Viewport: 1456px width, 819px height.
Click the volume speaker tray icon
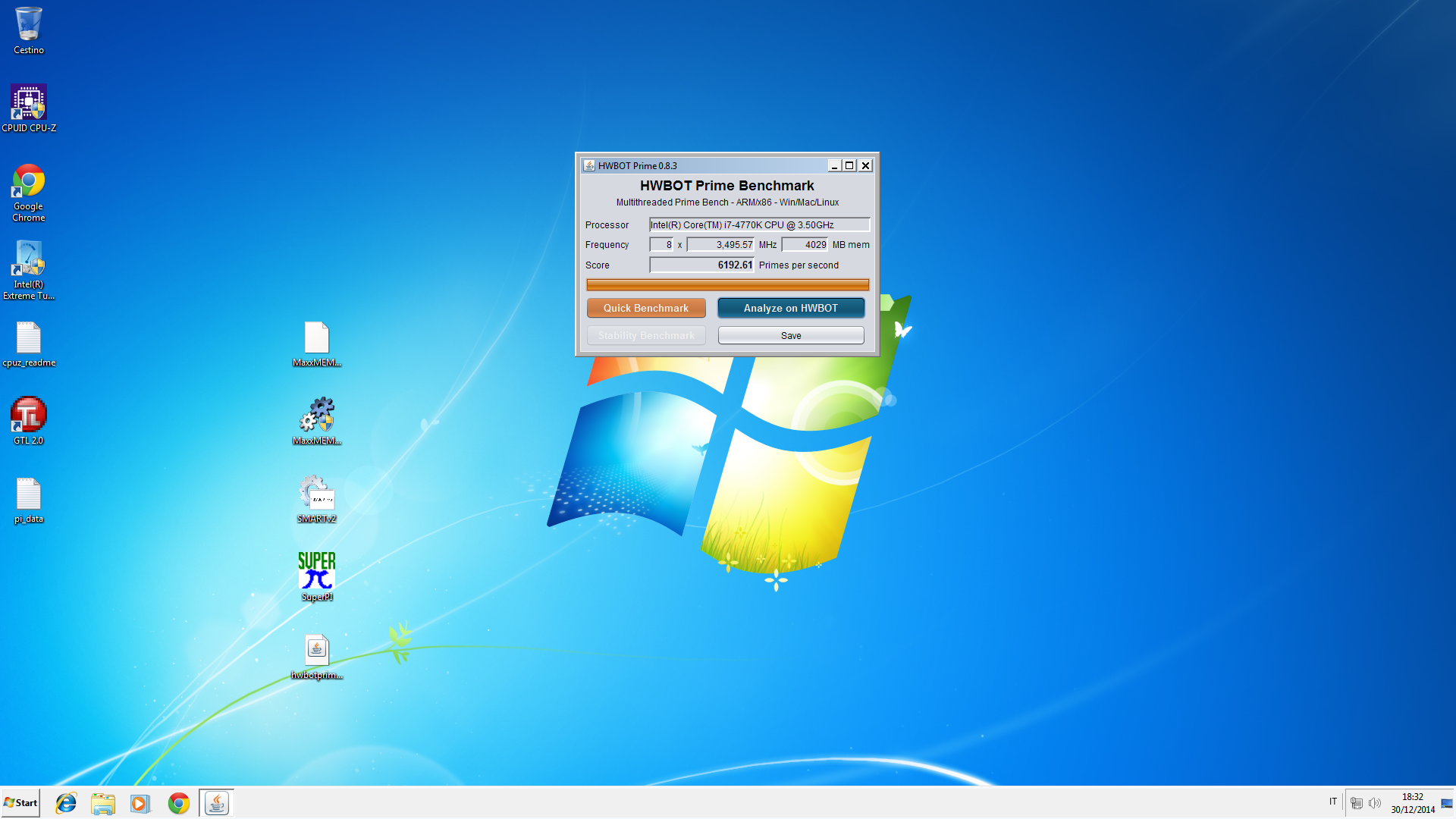pyautogui.click(x=1375, y=803)
